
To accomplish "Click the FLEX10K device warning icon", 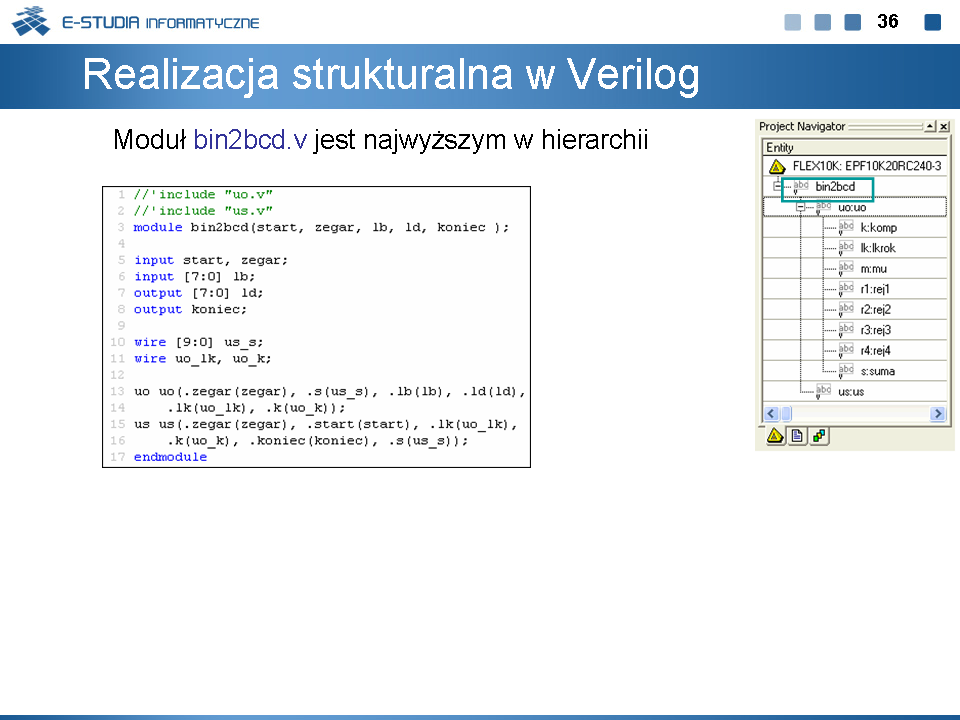I will 776,166.
